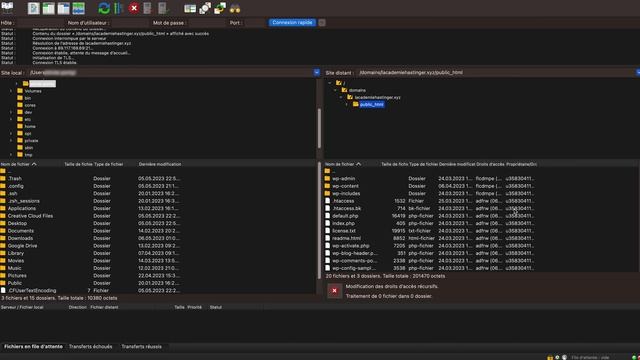Toggle the directory comparison icon

(x=205, y=8)
